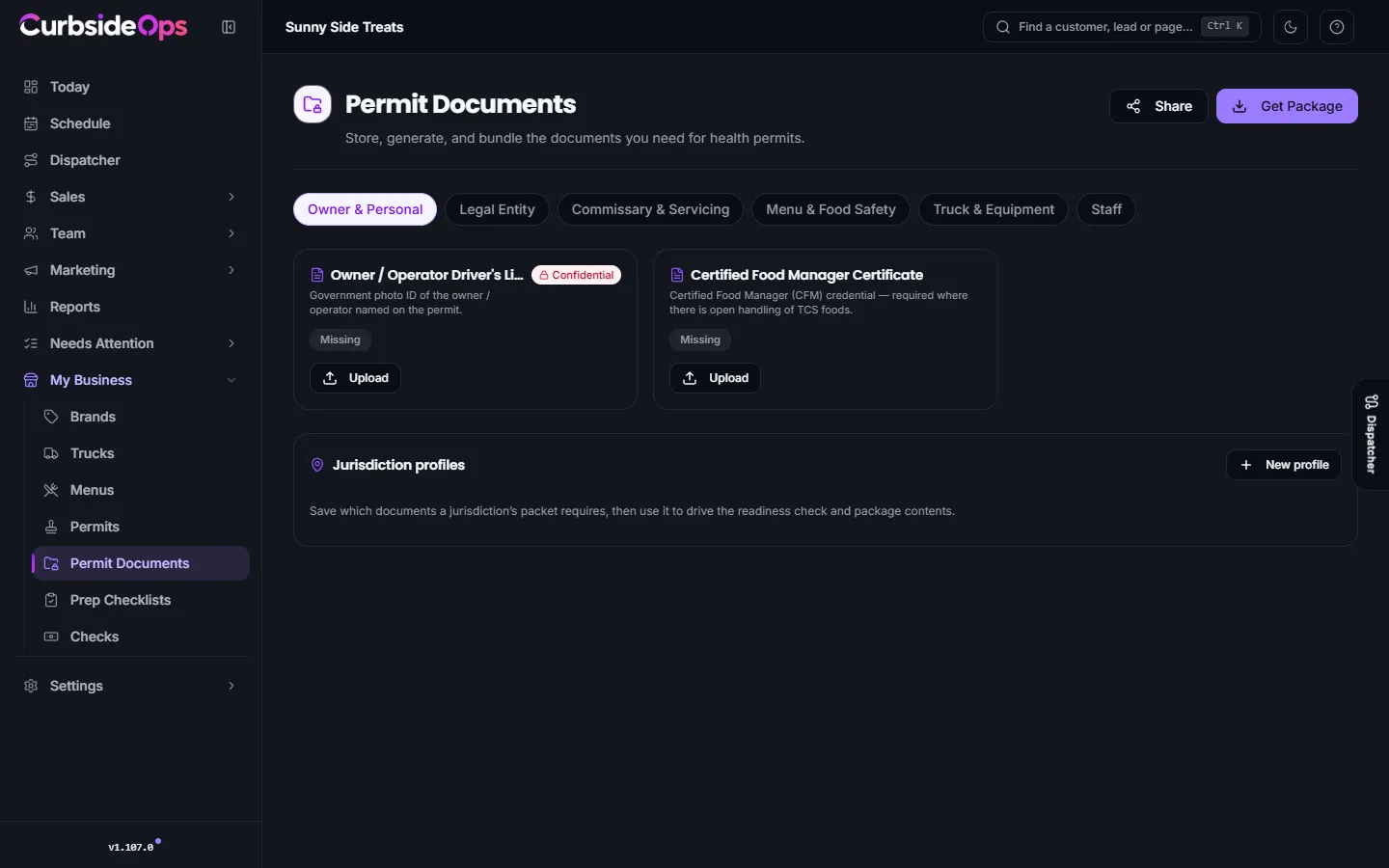
Task: Click version v1.107.0 label
Action: tap(131, 848)
